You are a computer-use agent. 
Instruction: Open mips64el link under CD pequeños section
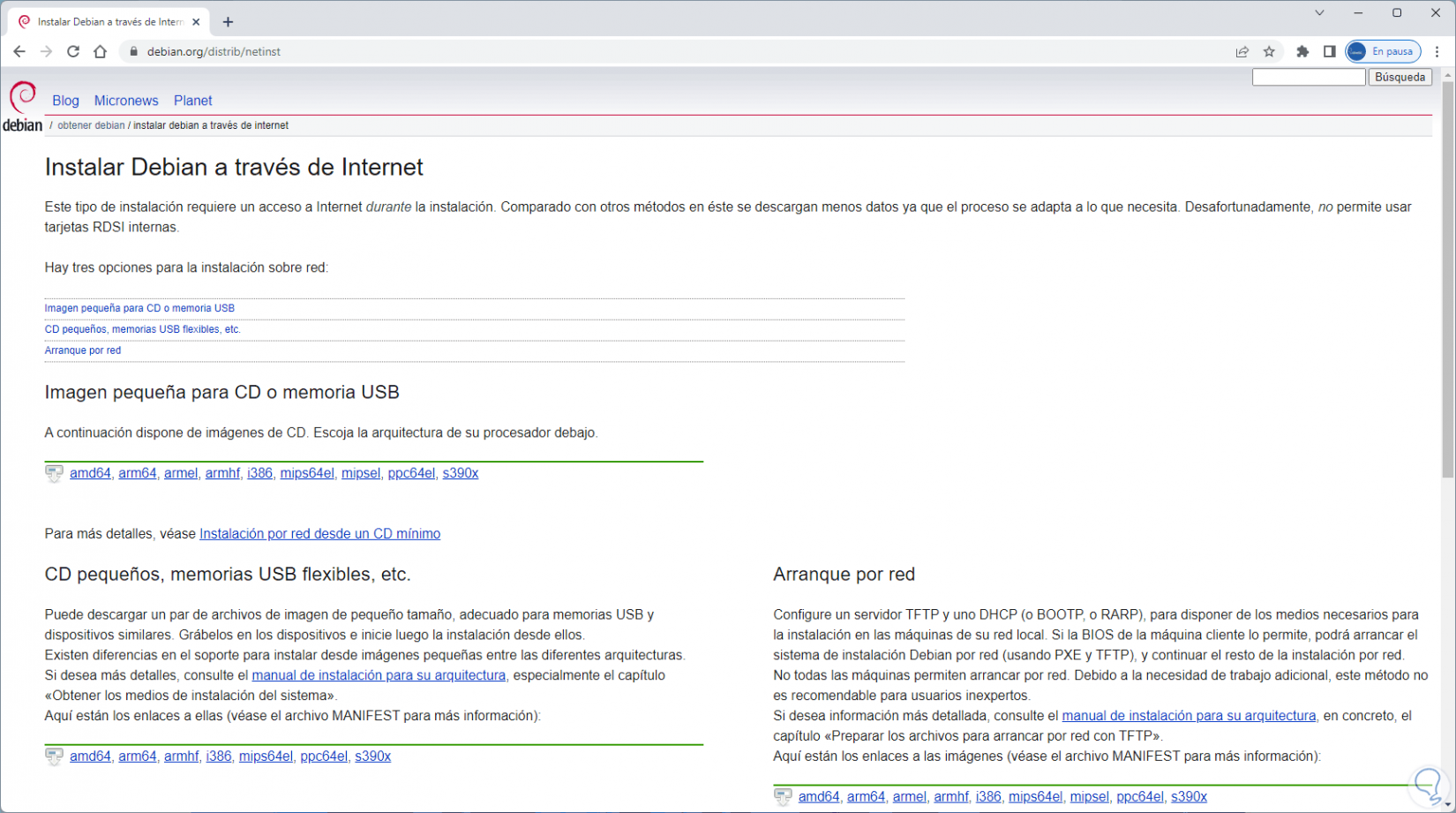[x=266, y=757]
